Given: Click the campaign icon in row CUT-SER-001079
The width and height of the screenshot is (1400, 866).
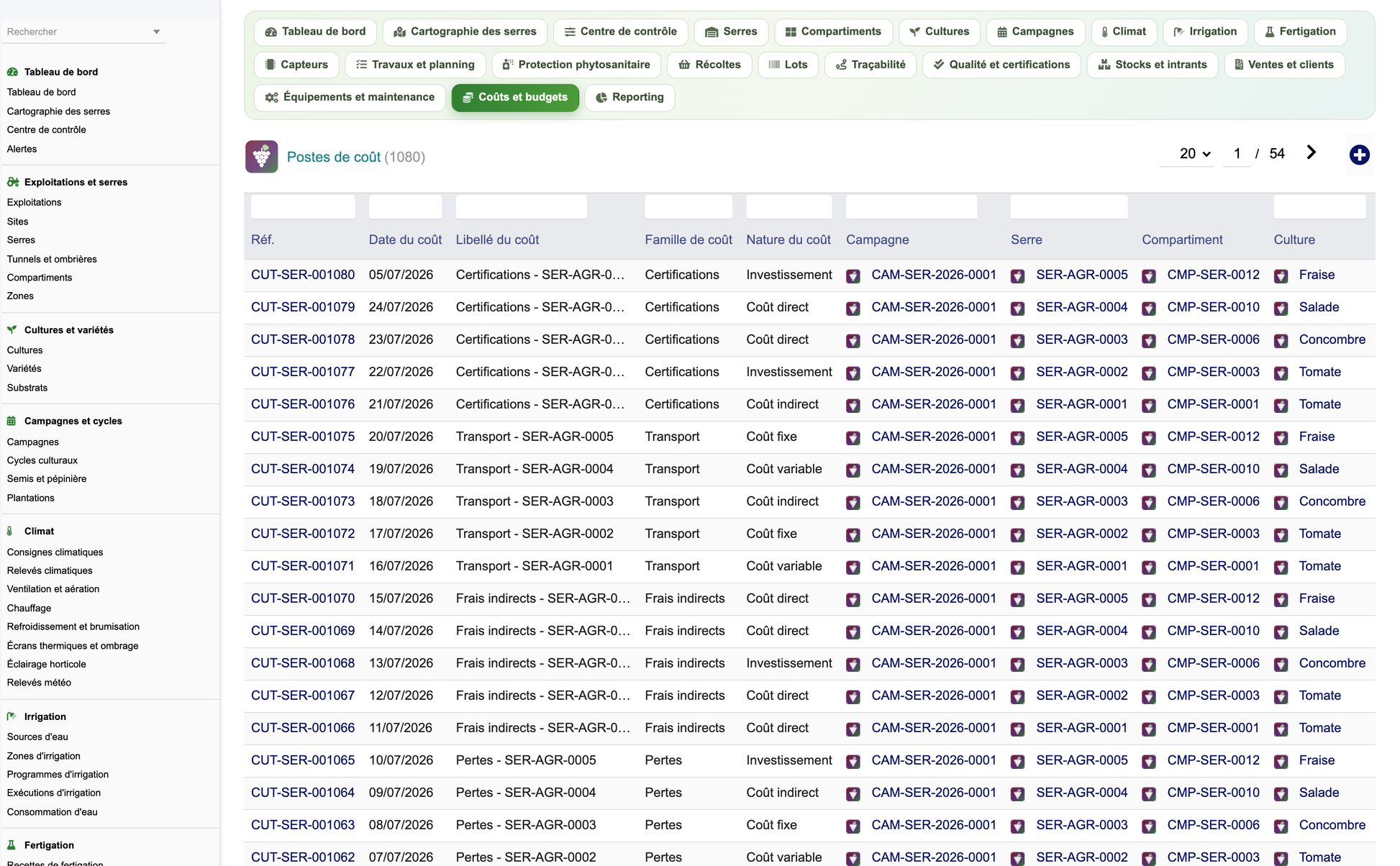Looking at the screenshot, I should (853, 309).
